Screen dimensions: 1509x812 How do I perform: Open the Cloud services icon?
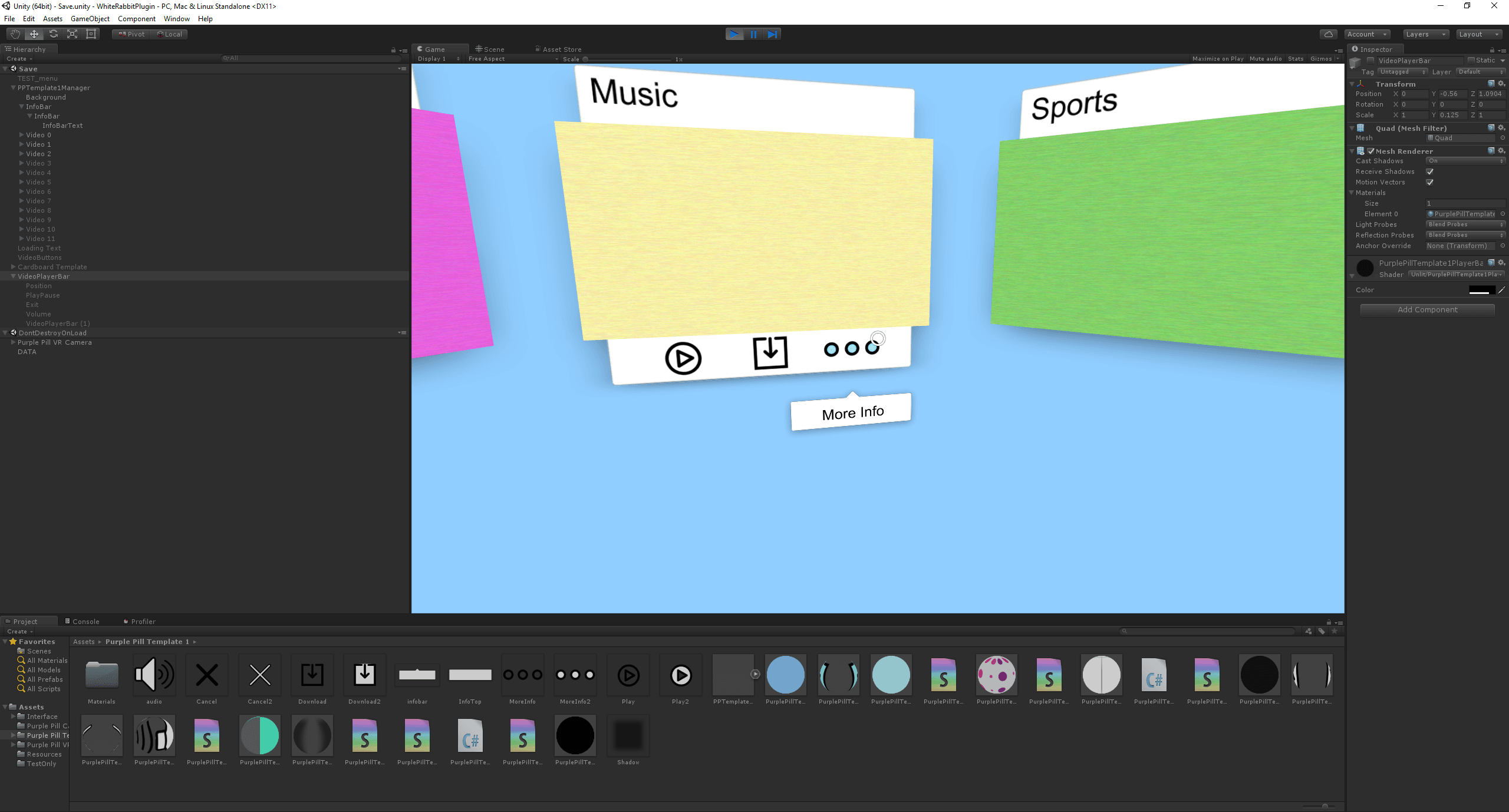tap(1329, 34)
